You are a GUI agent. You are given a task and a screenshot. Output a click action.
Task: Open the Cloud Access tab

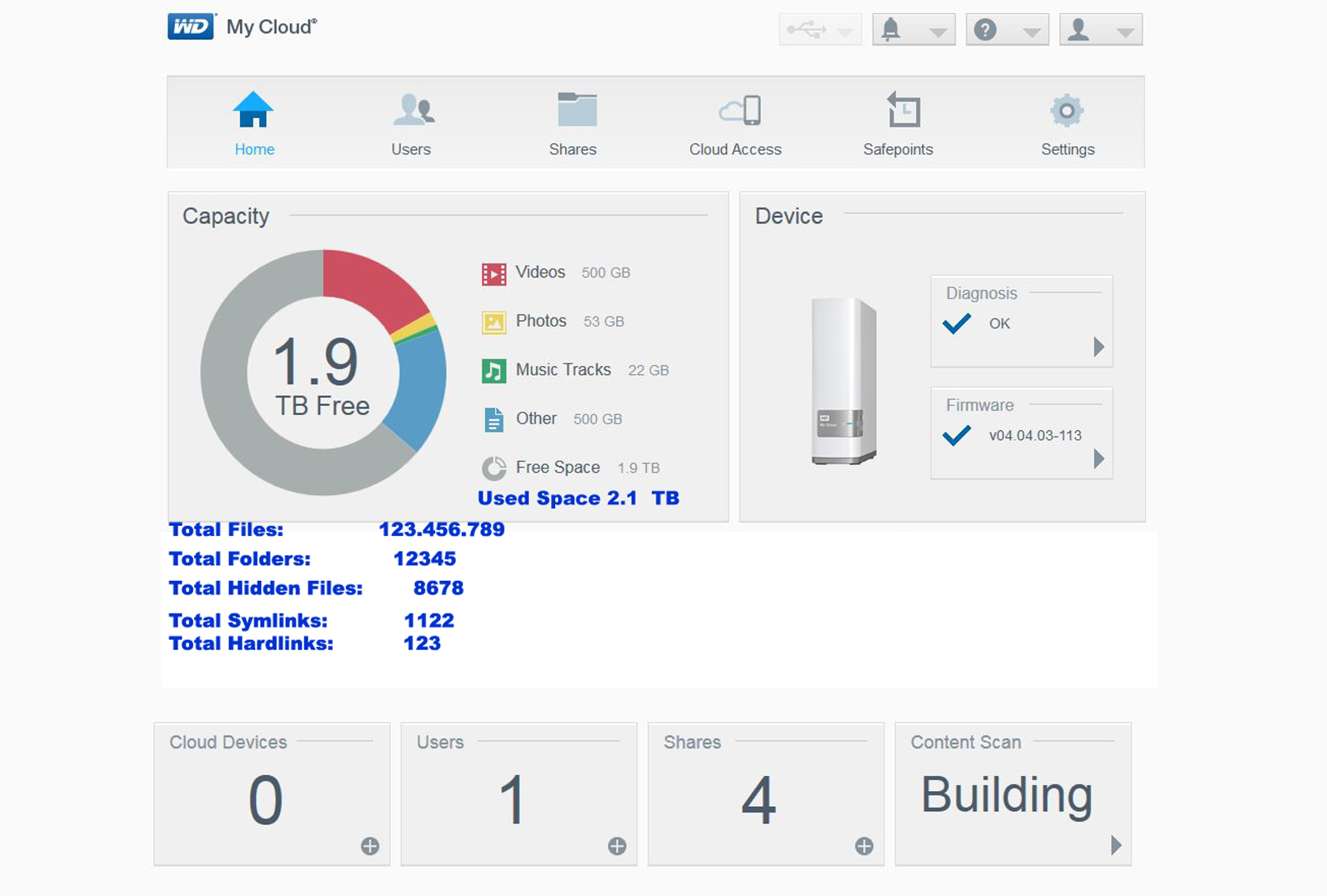click(736, 123)
